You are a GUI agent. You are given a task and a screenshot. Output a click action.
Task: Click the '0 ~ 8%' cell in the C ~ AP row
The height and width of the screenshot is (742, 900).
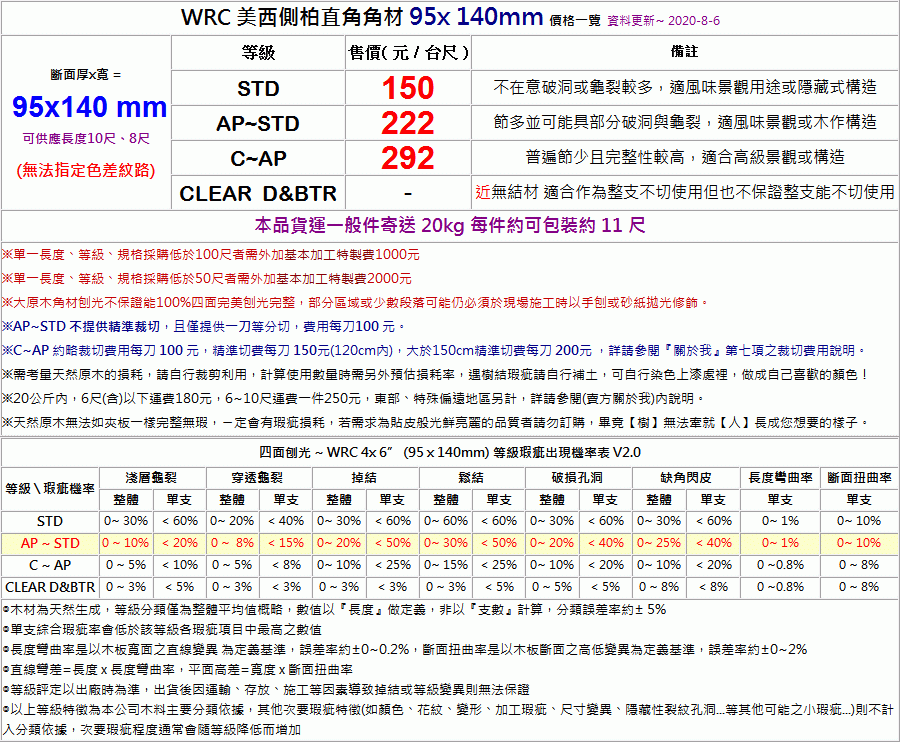point(859,565)
